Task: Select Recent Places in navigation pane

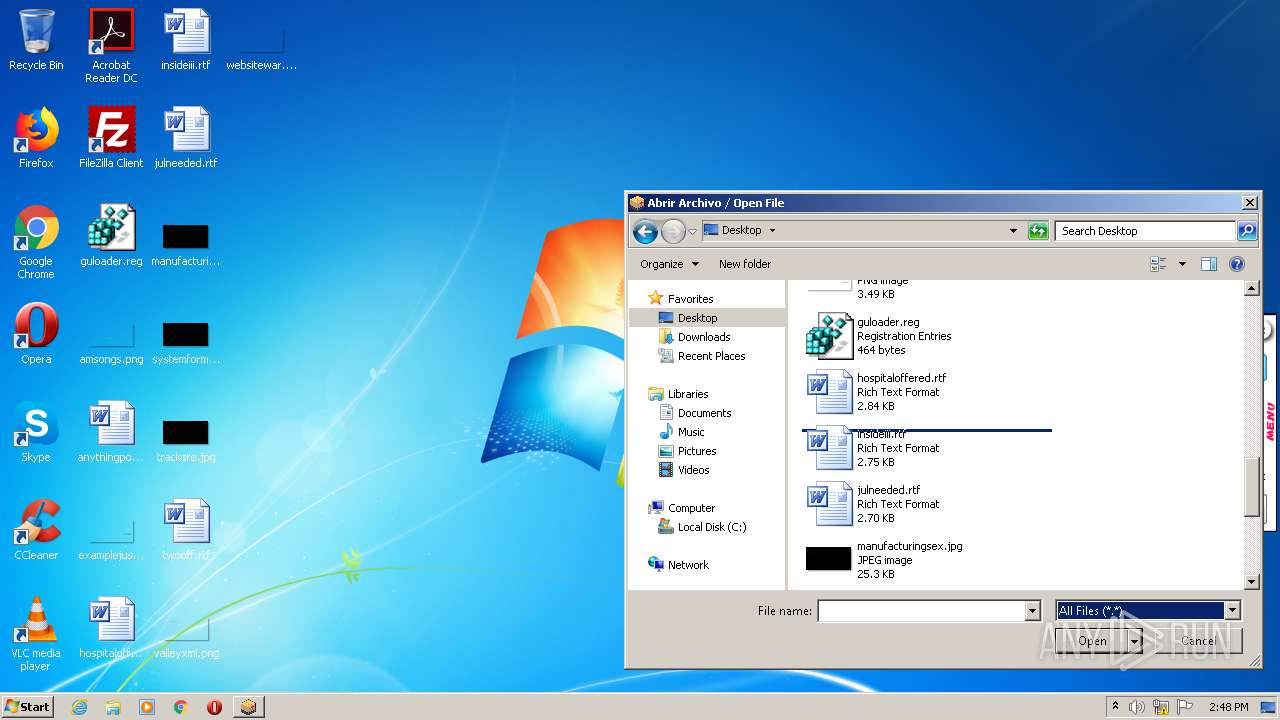Action: pos(701,356)
